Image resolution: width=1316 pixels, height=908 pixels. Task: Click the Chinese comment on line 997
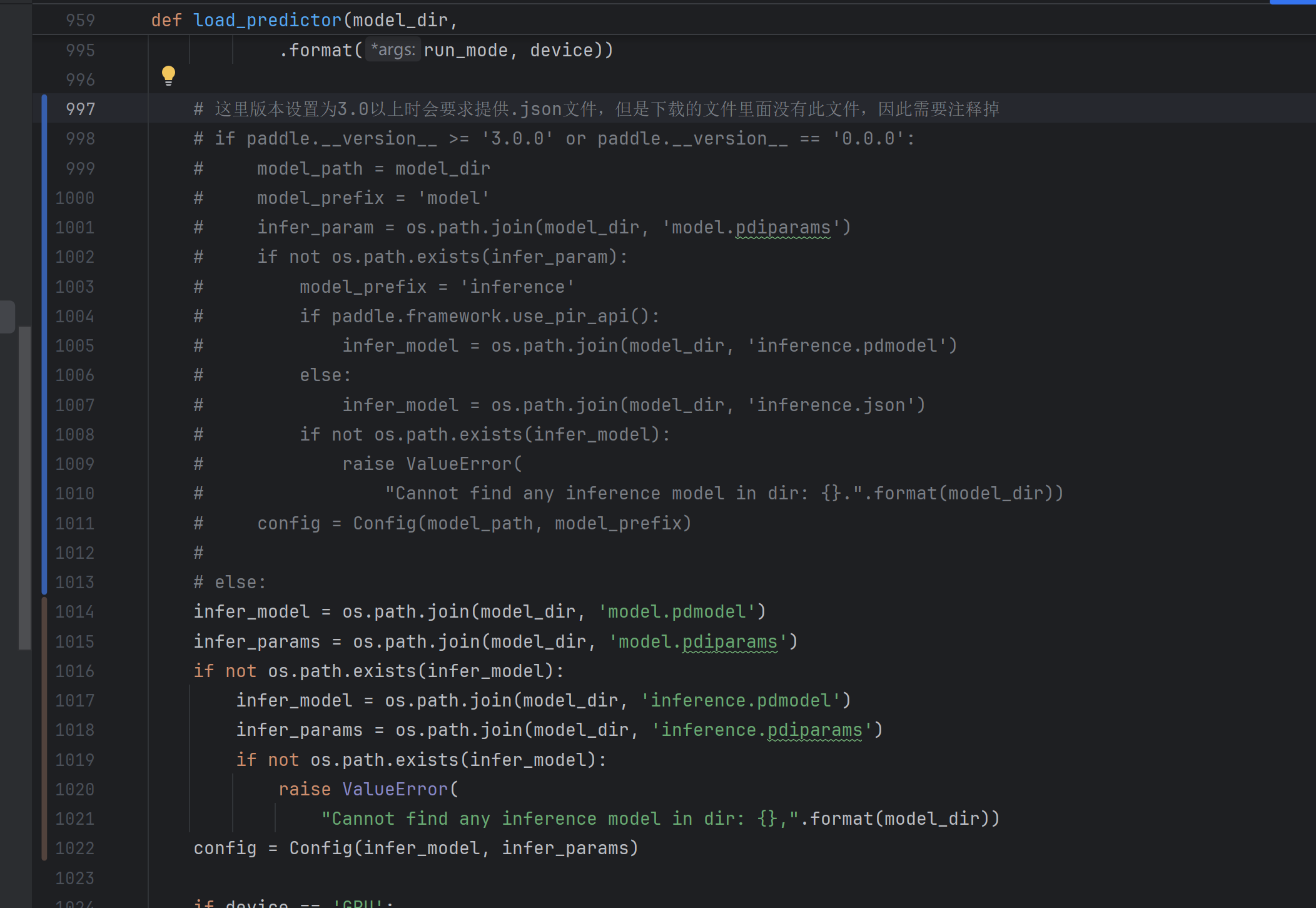pos(563,109)
